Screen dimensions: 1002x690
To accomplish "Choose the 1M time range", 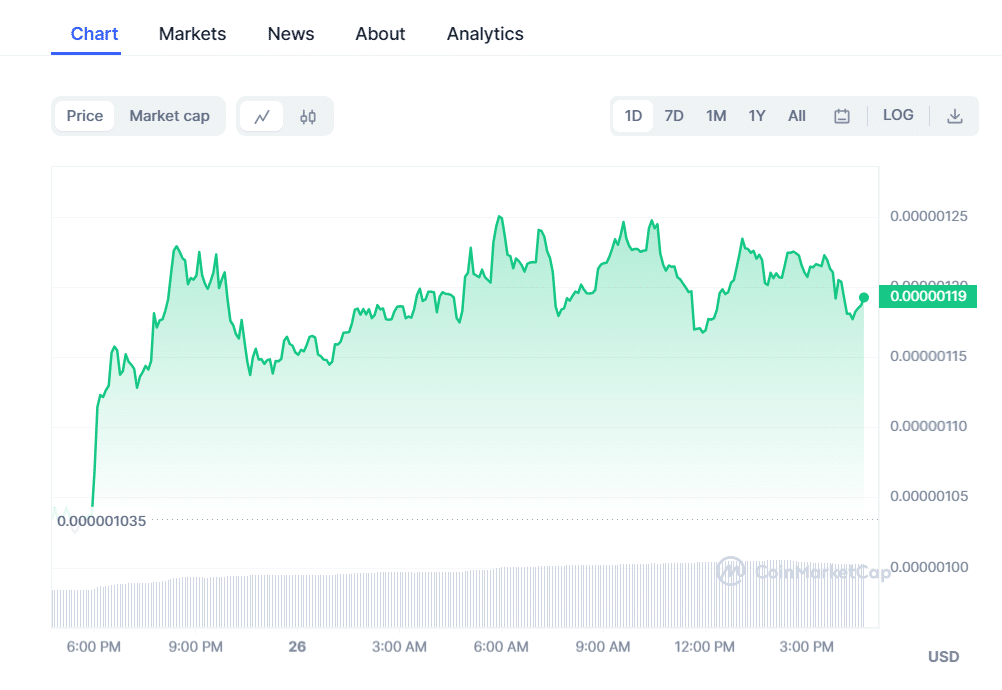I will click(x=716, y=116).
